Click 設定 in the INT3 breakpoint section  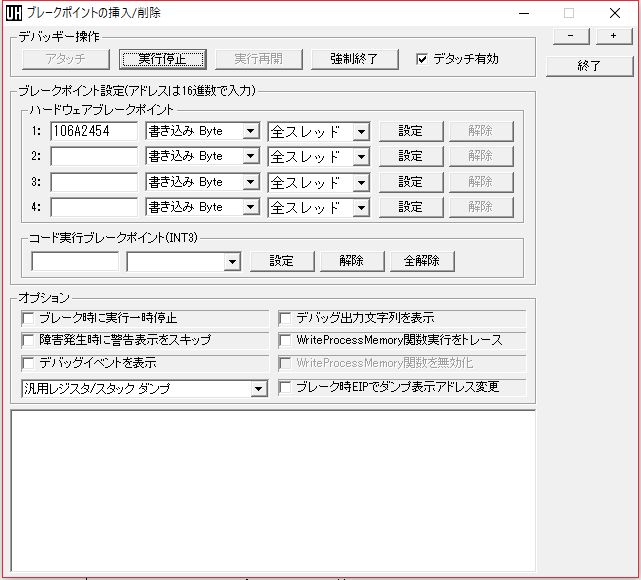[282, 261]
